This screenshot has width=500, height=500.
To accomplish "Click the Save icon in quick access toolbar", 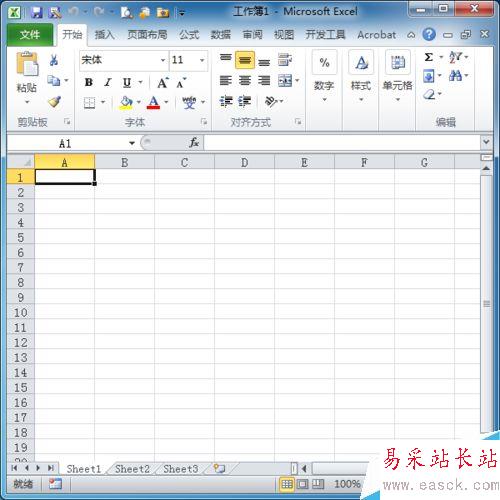I will pyautogui.click(x=37, y=13).
